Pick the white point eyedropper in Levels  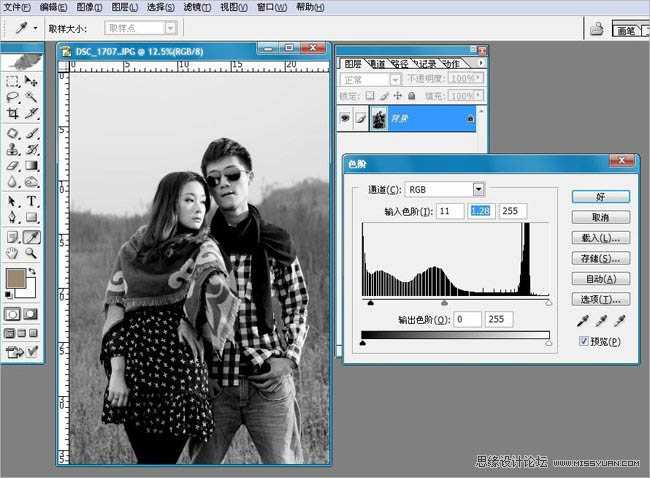[x=620, y=320]
